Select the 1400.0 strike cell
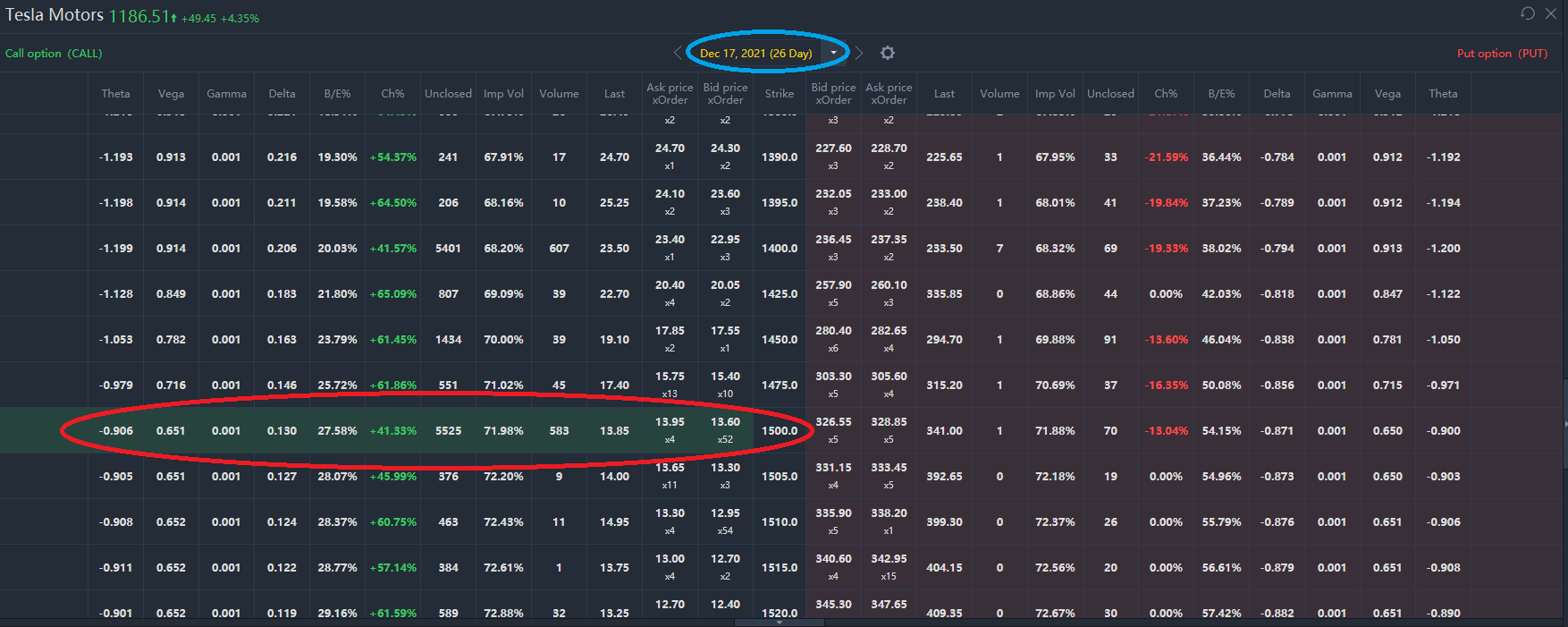Image resolution: width=1568 pixels, height=627 pixels. click(780, 249)
